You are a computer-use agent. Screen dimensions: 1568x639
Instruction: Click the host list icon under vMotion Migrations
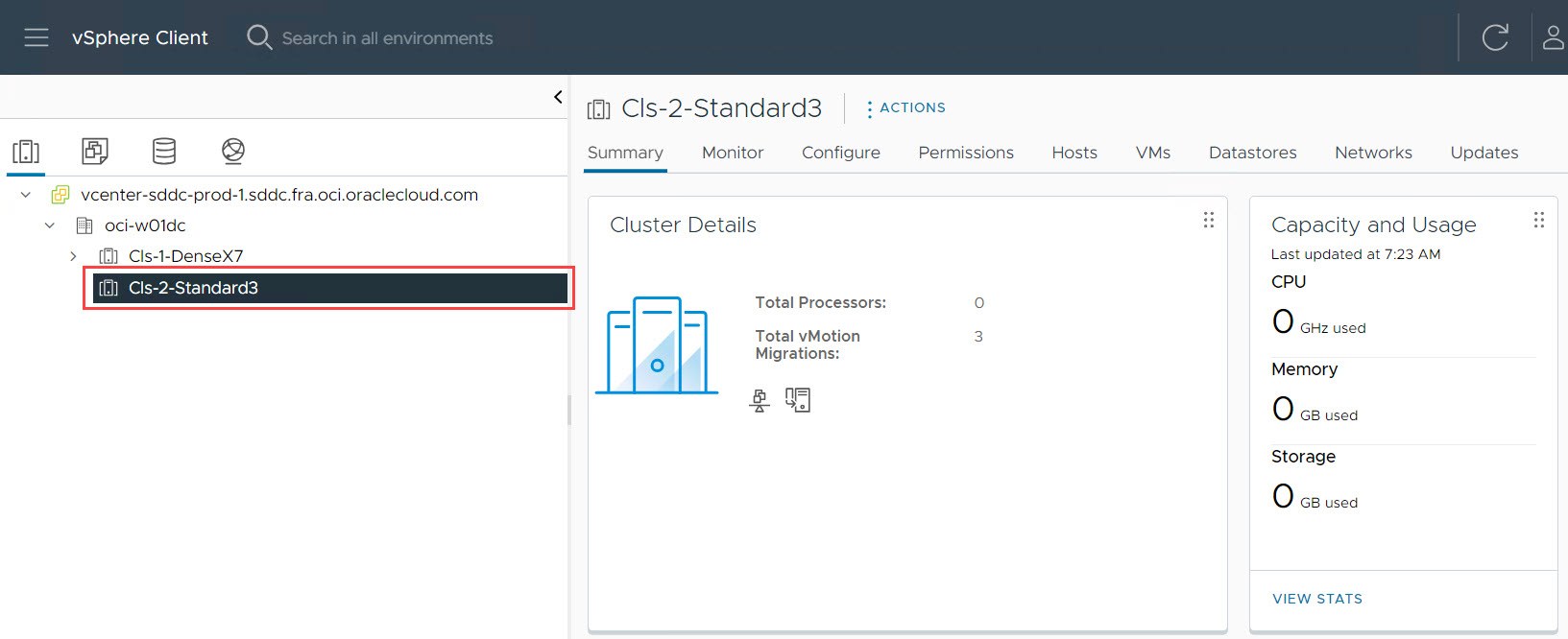point(798,400)
